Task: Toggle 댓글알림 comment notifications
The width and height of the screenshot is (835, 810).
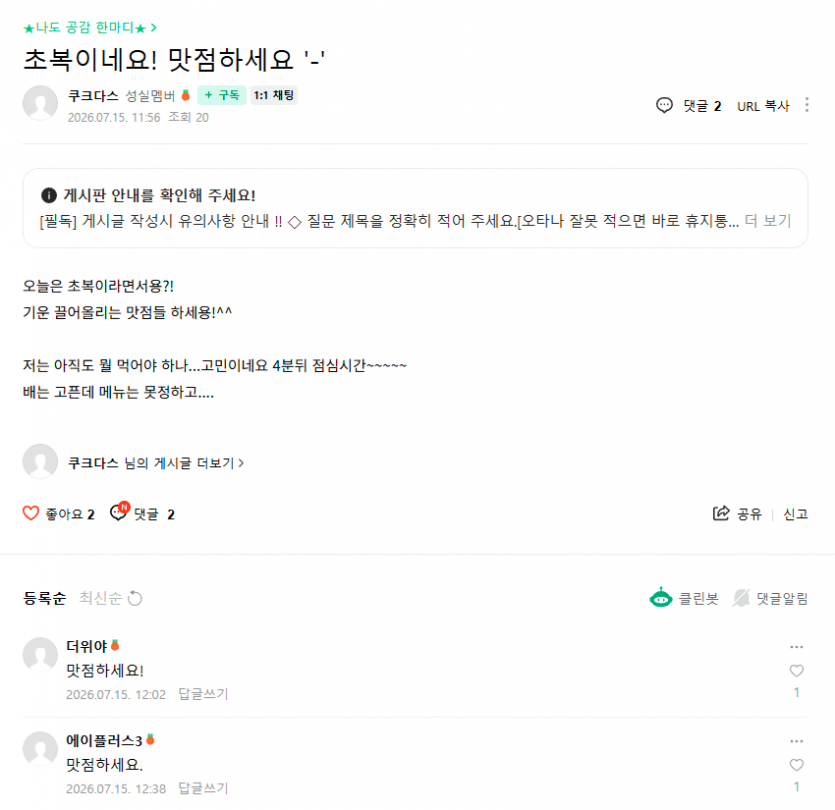Action: tap(770, 598)
